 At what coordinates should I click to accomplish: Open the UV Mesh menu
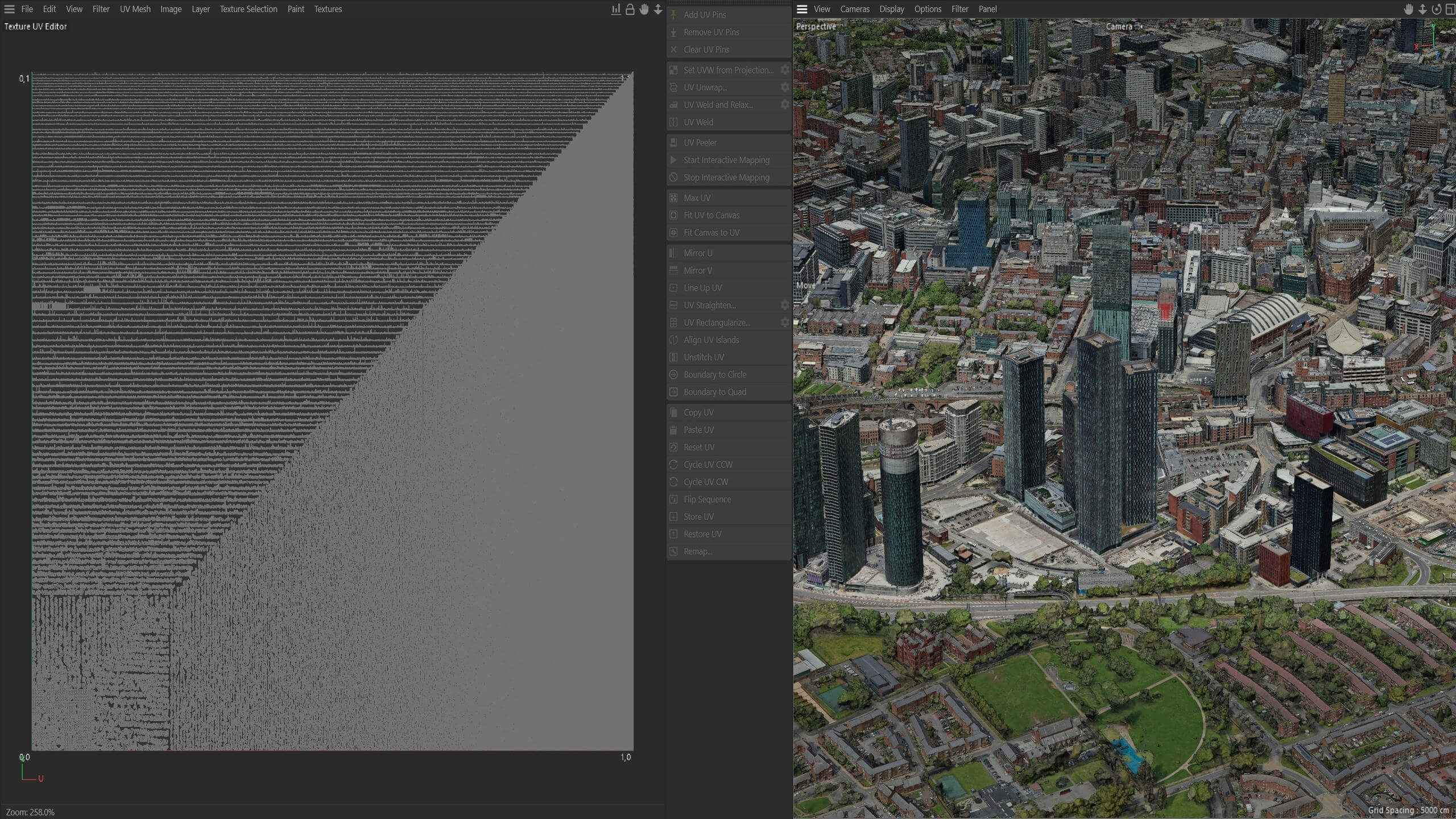(135, 9)
